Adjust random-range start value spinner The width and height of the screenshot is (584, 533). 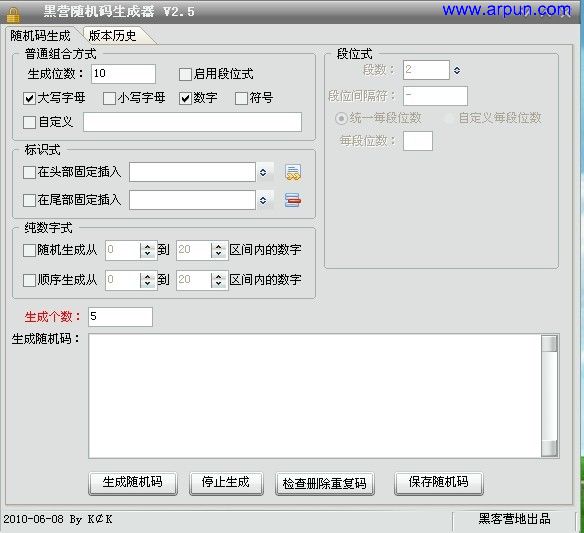[x=147, y=250]
